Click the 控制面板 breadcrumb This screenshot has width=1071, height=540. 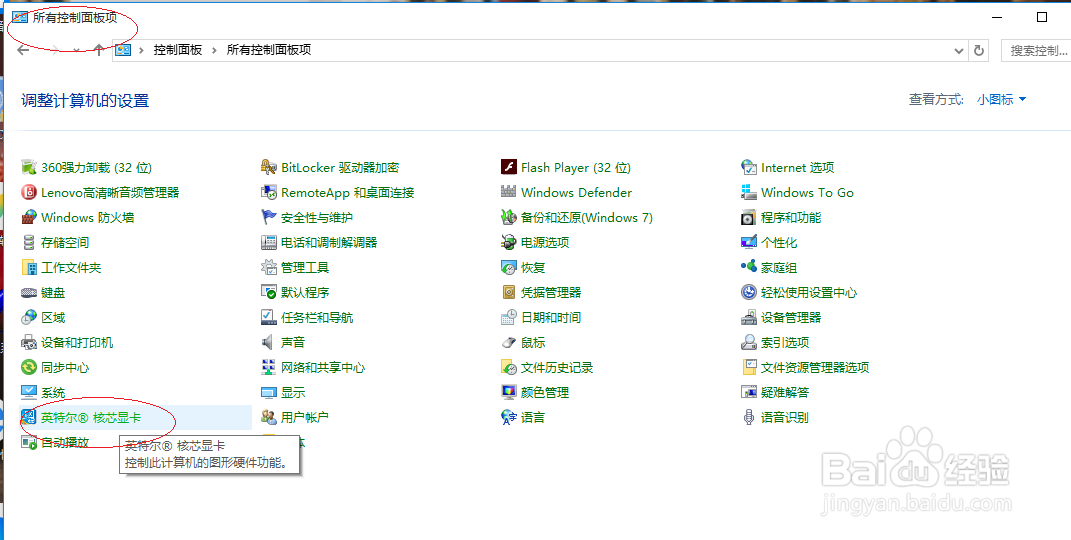click(x=178, y=50)
